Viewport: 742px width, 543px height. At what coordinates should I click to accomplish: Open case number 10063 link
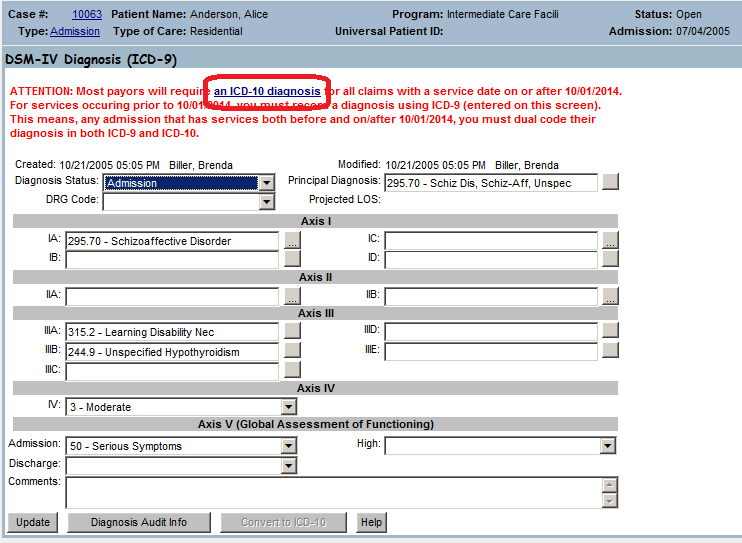87,15
